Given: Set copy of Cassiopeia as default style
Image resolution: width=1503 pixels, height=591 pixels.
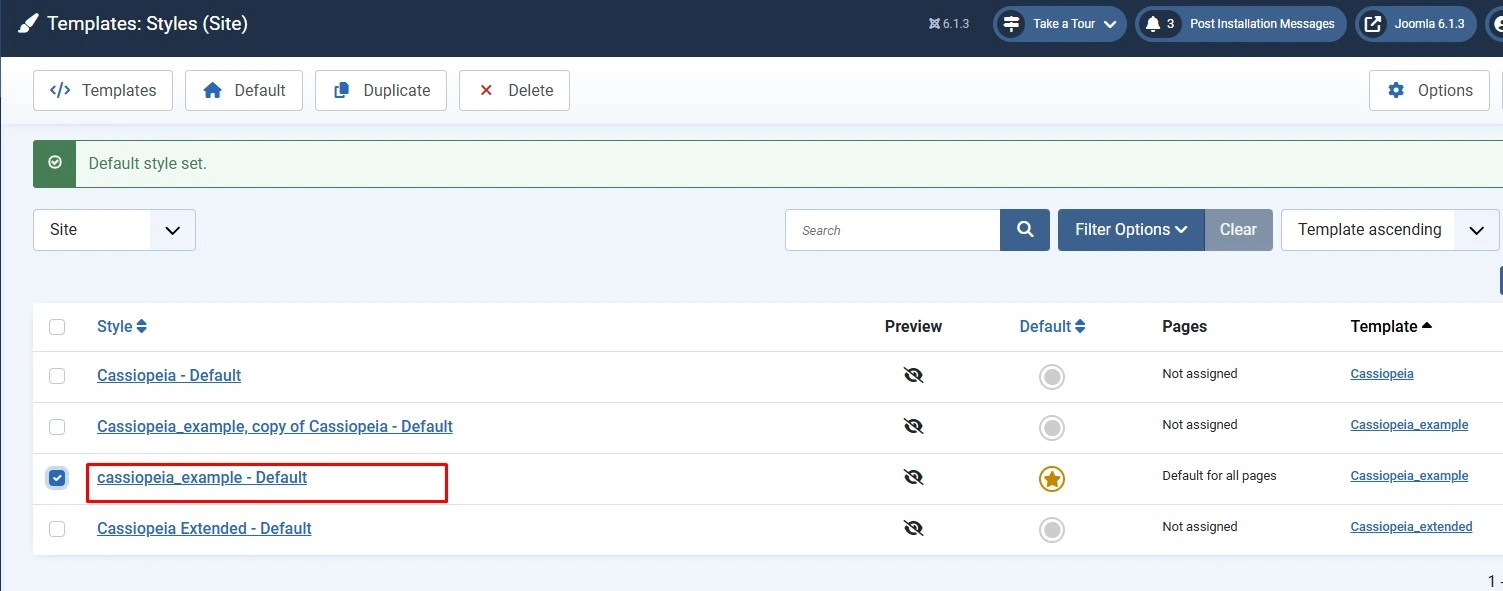Looking at the screenshot, I should pyautogui.click(x=1052, y=428).
